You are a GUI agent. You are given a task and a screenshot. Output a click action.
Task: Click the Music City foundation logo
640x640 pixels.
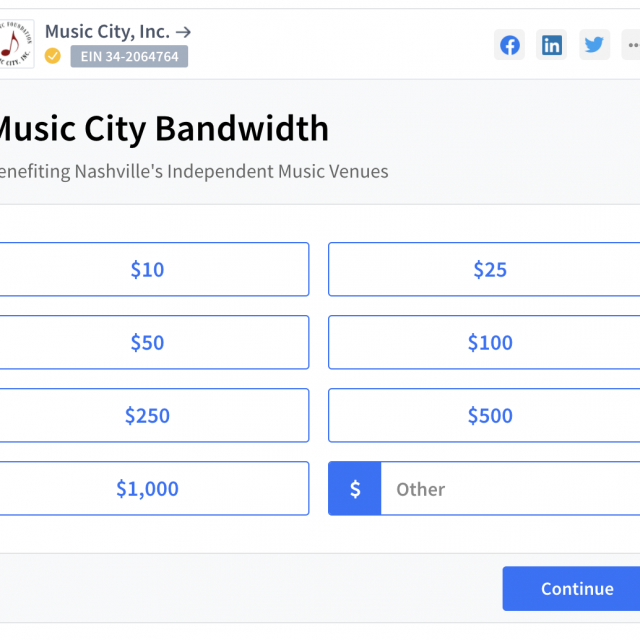point(15,44)
